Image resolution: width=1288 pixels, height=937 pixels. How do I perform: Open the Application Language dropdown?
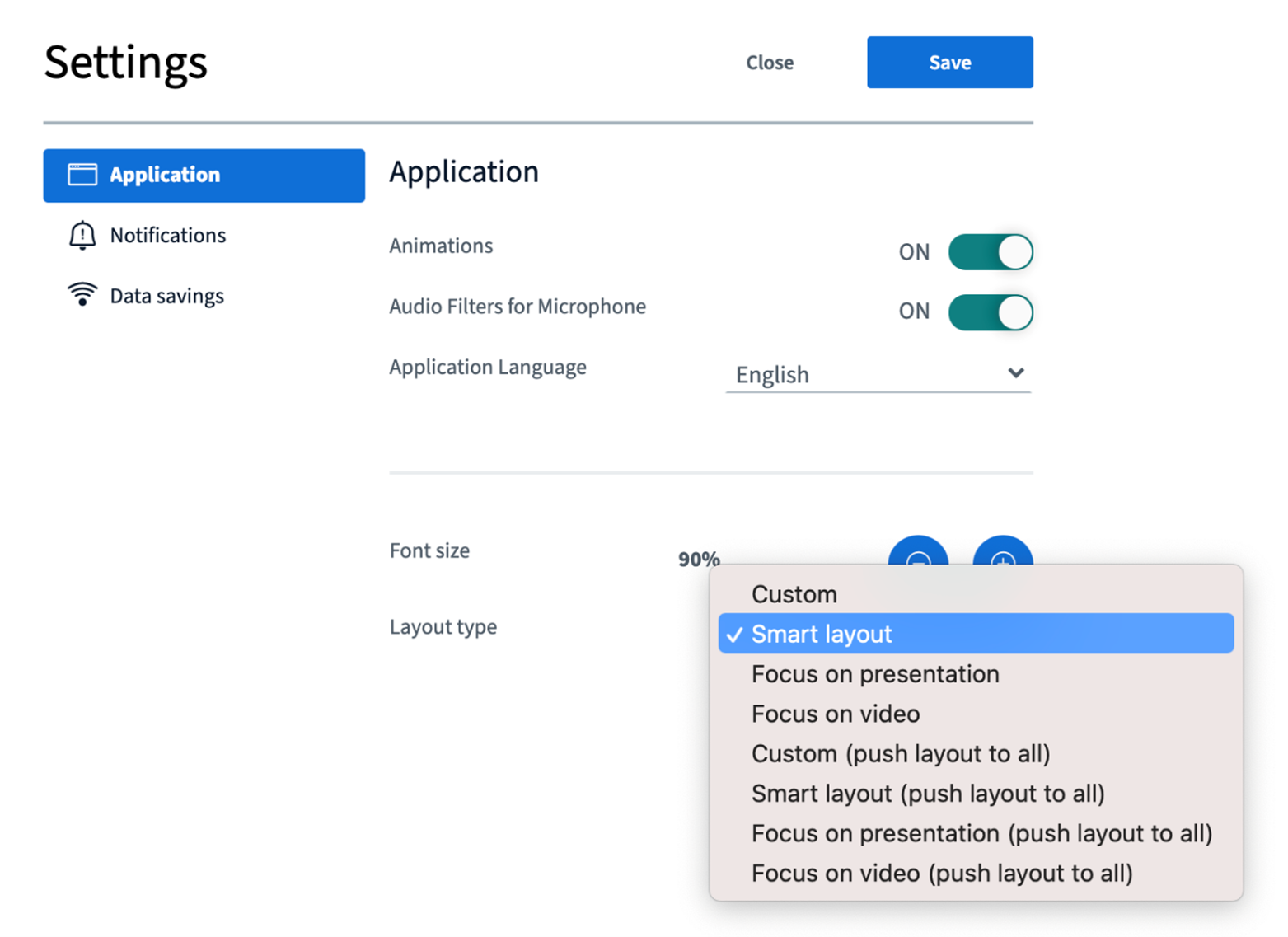878,375
